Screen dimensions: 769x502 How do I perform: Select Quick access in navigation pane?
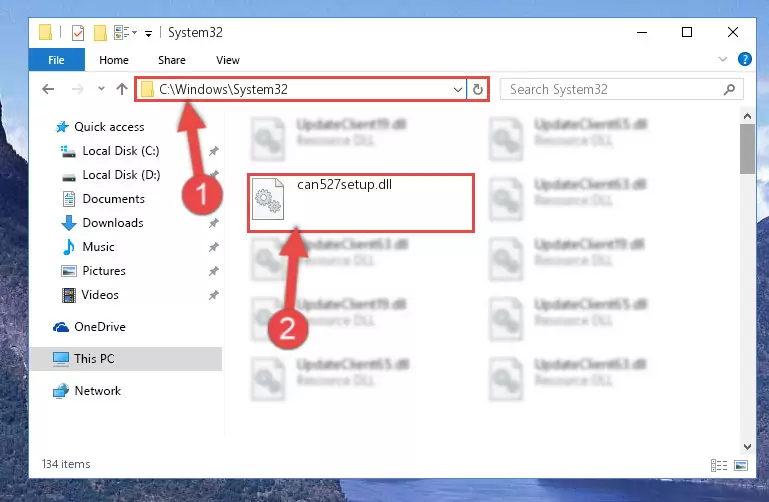click(109, 127)
